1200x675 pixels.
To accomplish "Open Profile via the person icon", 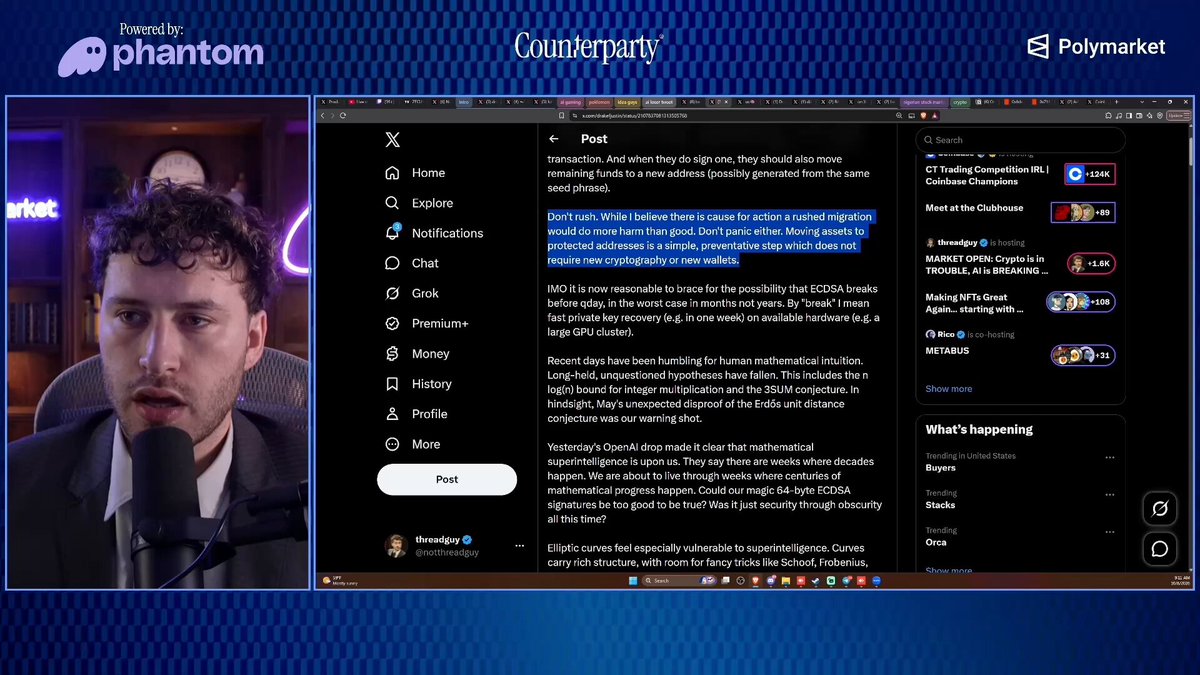I will [x=393, y=414].
